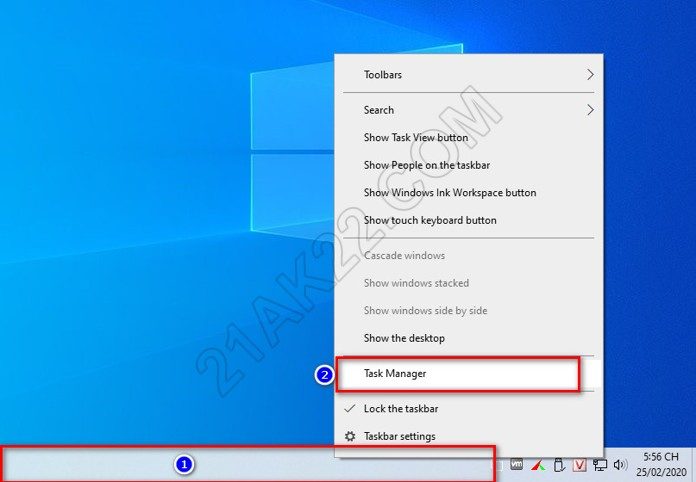Toggle Lock the taskbar option
The height and width of the screenshot is (482, 696).
tap(469, 409)
